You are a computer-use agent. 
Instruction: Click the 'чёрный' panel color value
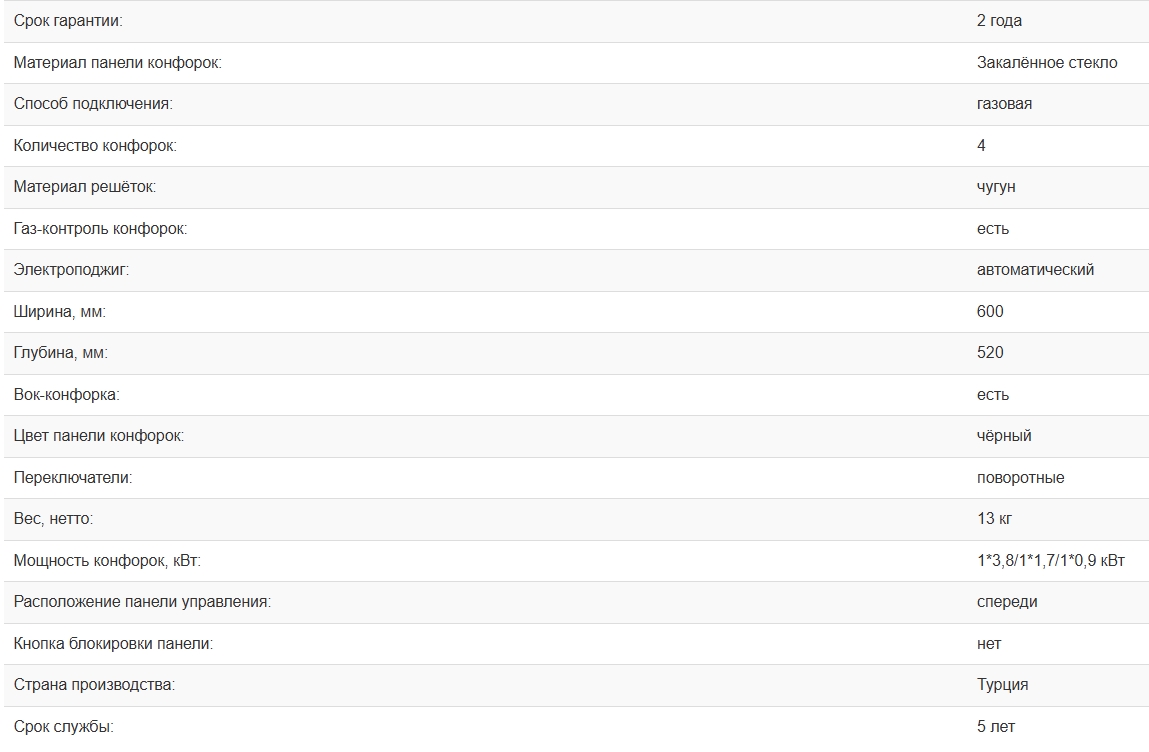pyautogui.click(x=1004, y=436)
